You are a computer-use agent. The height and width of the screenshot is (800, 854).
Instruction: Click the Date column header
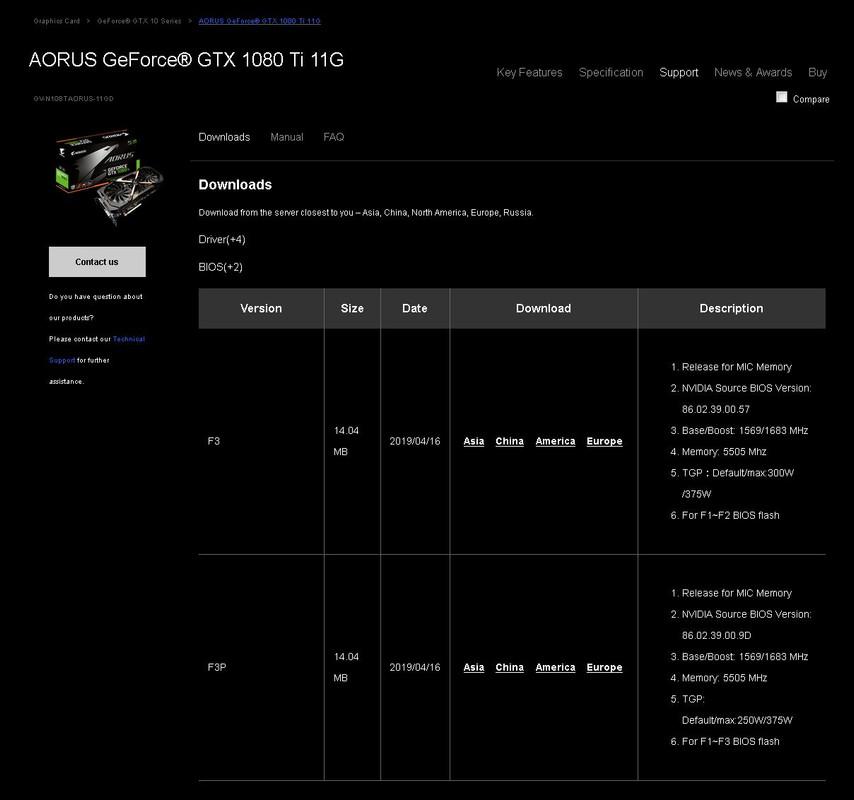pyautogui.click(x=414, y=308)
